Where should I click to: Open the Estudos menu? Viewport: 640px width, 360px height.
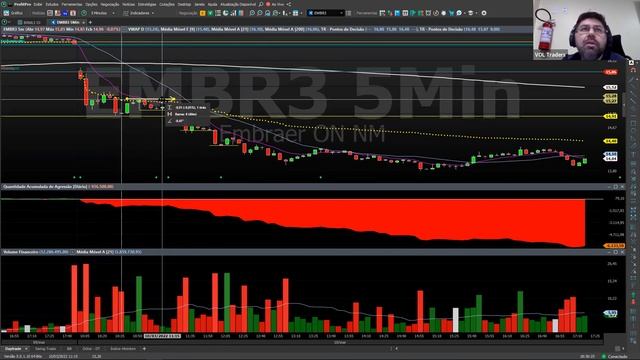[52, 4]
